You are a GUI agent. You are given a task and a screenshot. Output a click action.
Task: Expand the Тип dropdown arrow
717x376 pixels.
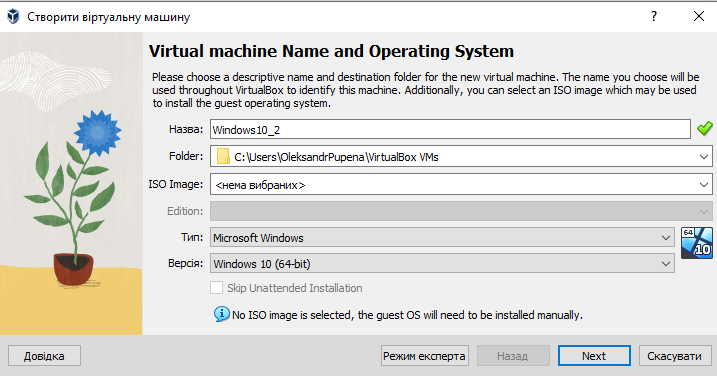click(x=666, y=238)
